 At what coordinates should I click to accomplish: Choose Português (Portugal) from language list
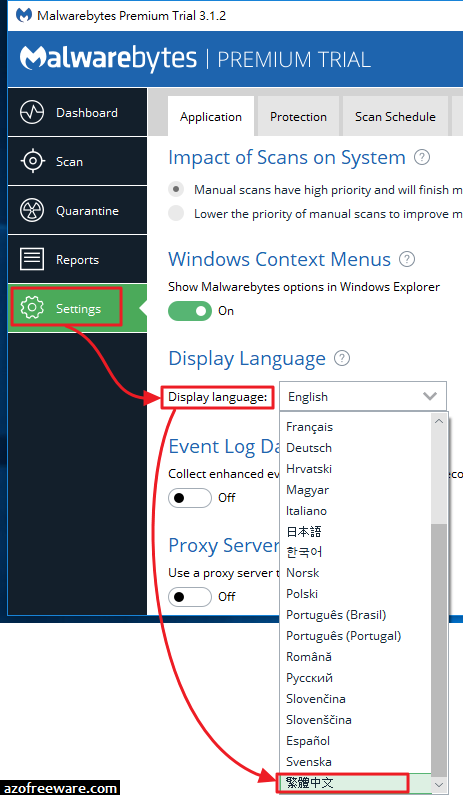(x=355, y=636)
